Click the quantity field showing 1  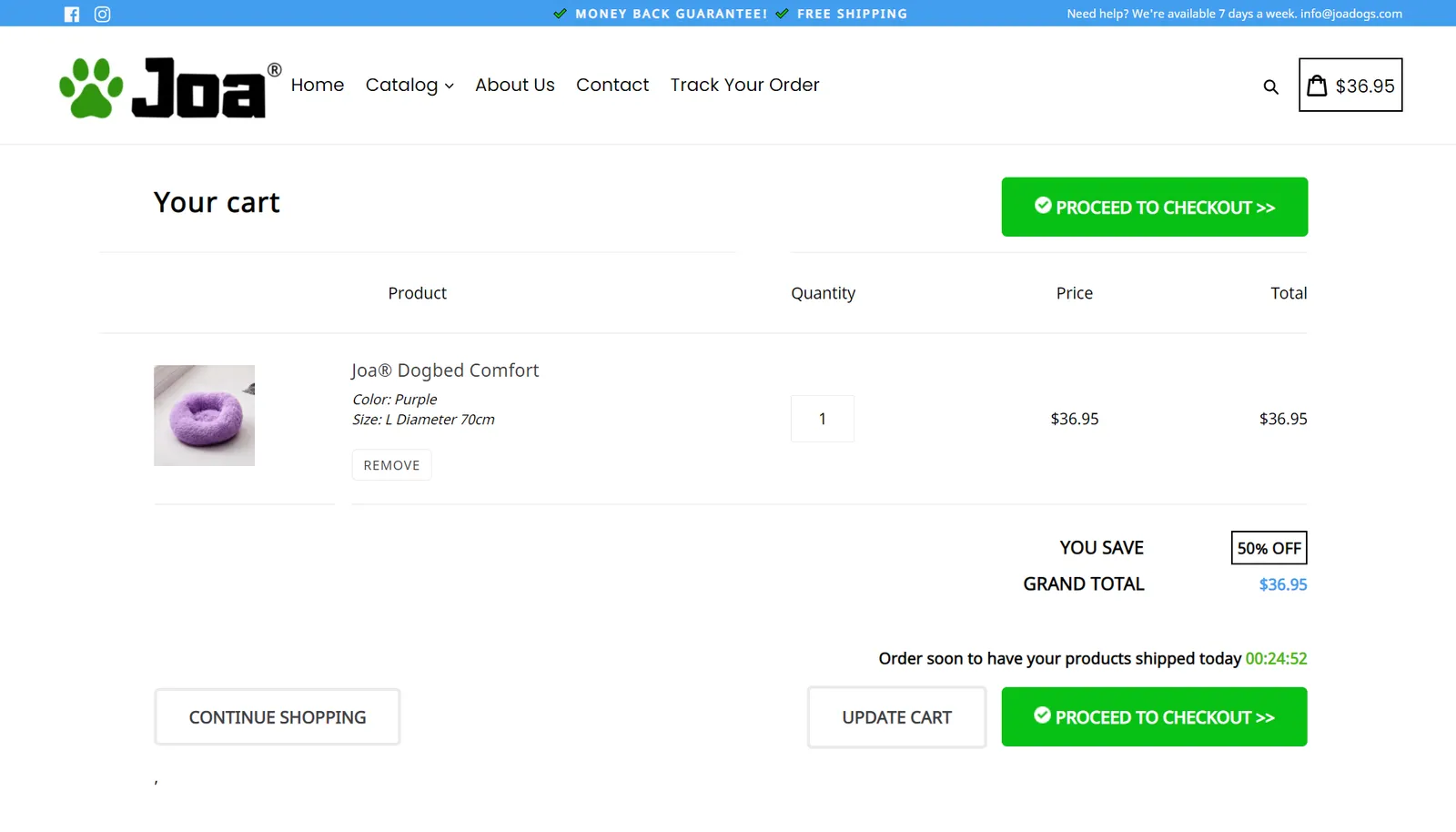coord(823,419)
